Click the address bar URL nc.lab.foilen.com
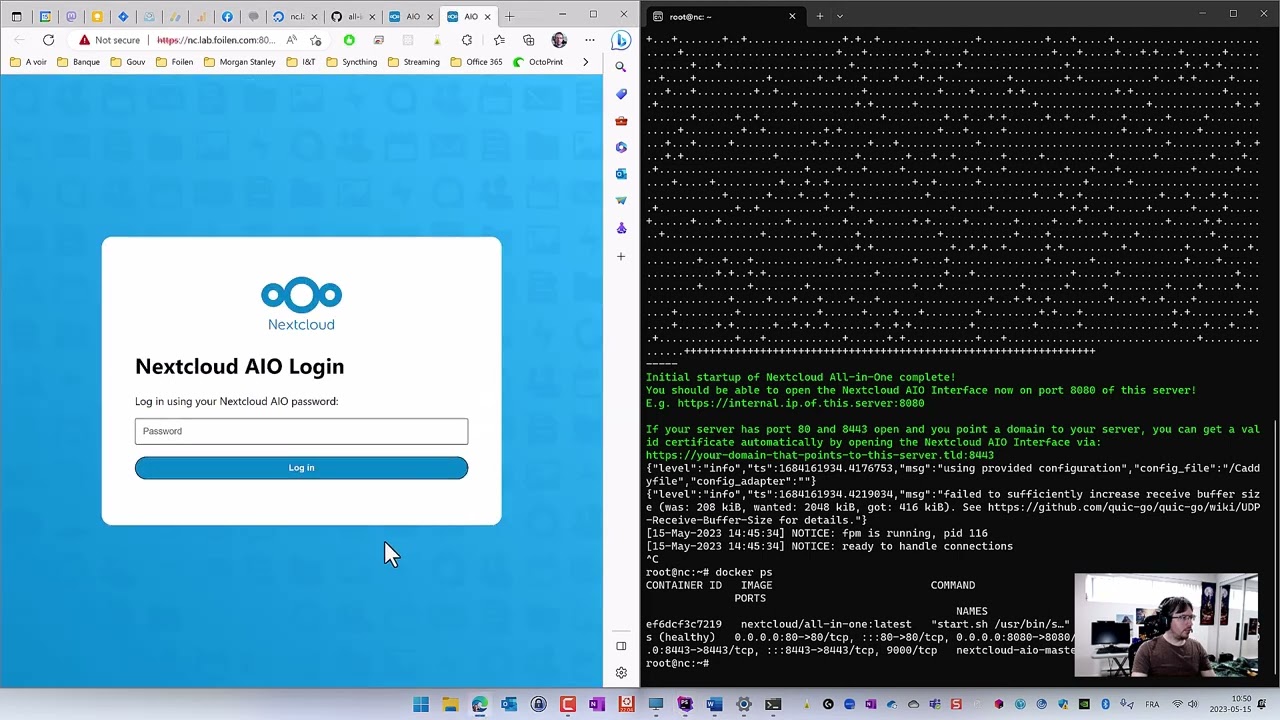1280x720 pixels. point(215,40)
